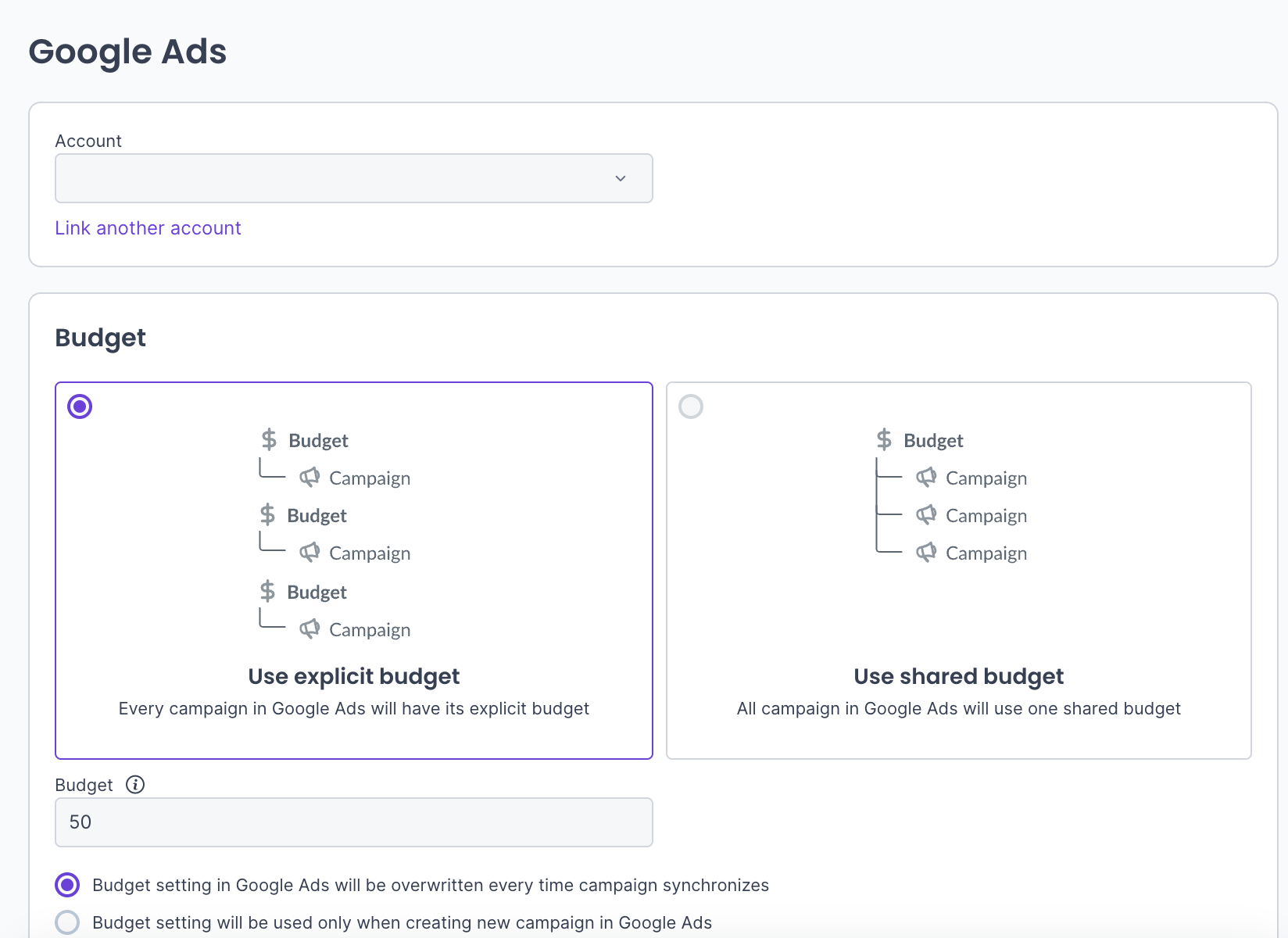1288x938 pixels.
Task: Open the Account dropdown
Action: click(x=353, y=178)
